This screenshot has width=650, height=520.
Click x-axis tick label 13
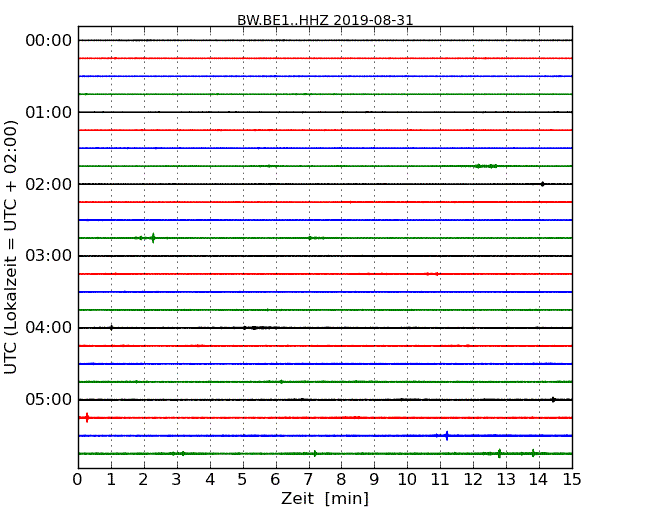coord(506,480)
